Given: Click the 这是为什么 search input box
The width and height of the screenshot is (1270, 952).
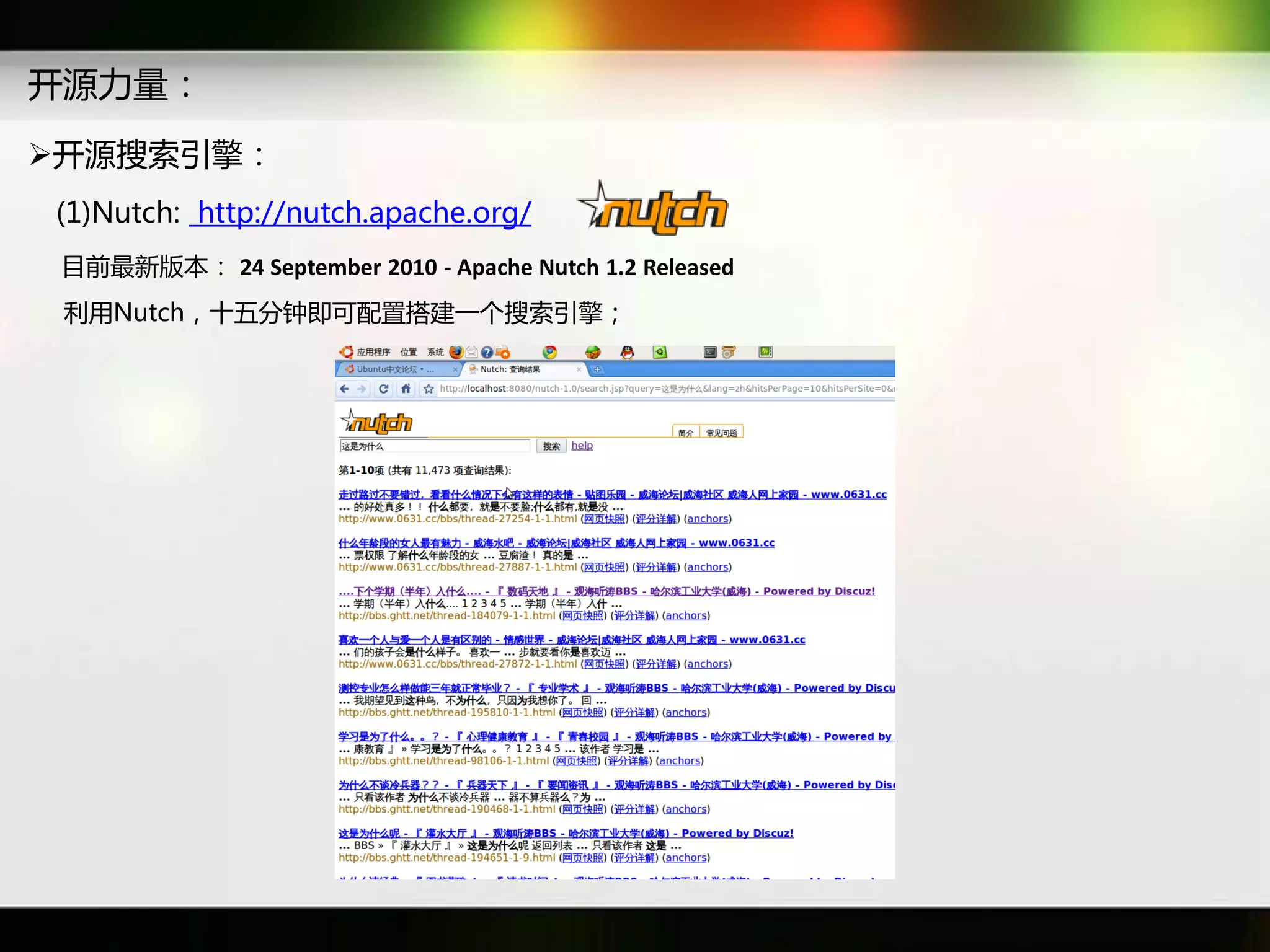Looking at the screenshot, I should (x=435, y=446).
